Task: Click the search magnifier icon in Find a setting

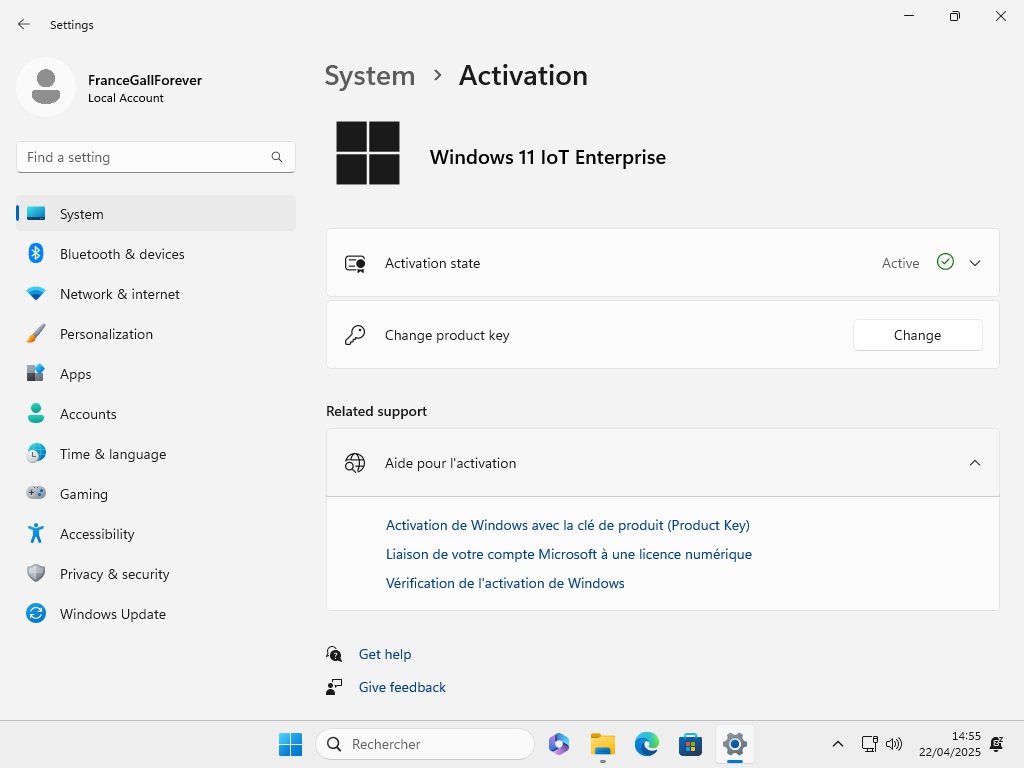Action: pos(277,157)
